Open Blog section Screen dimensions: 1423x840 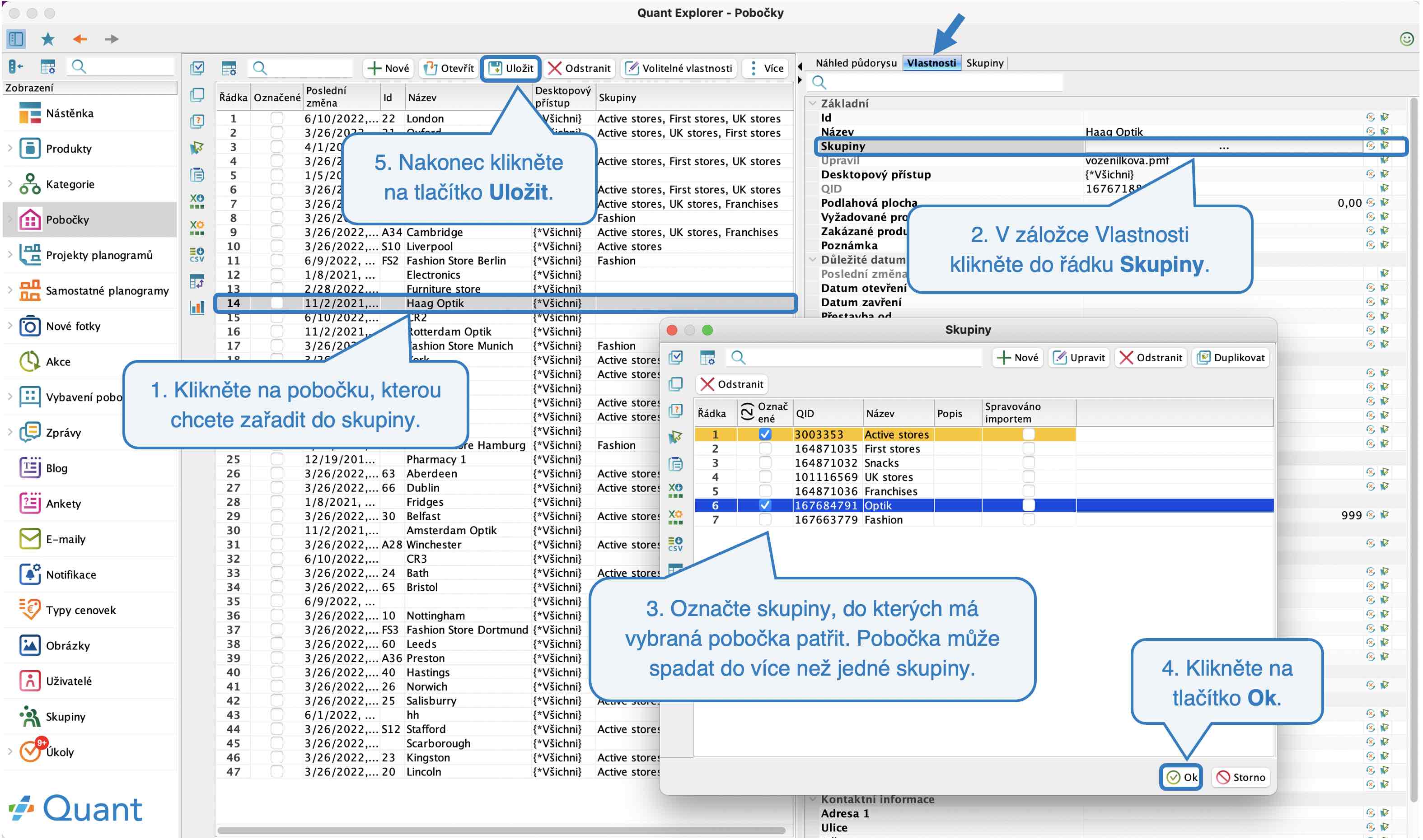pos(56,469)
